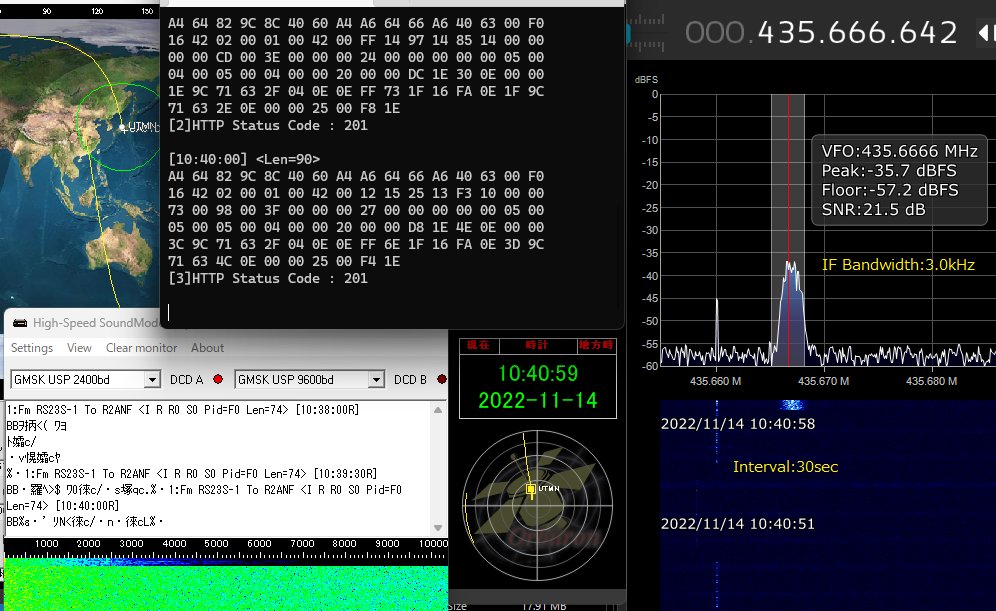Screen dimensions: 996x611
Task: Click the -60 dBFS axis label
Action: click(x=650, y=366)
